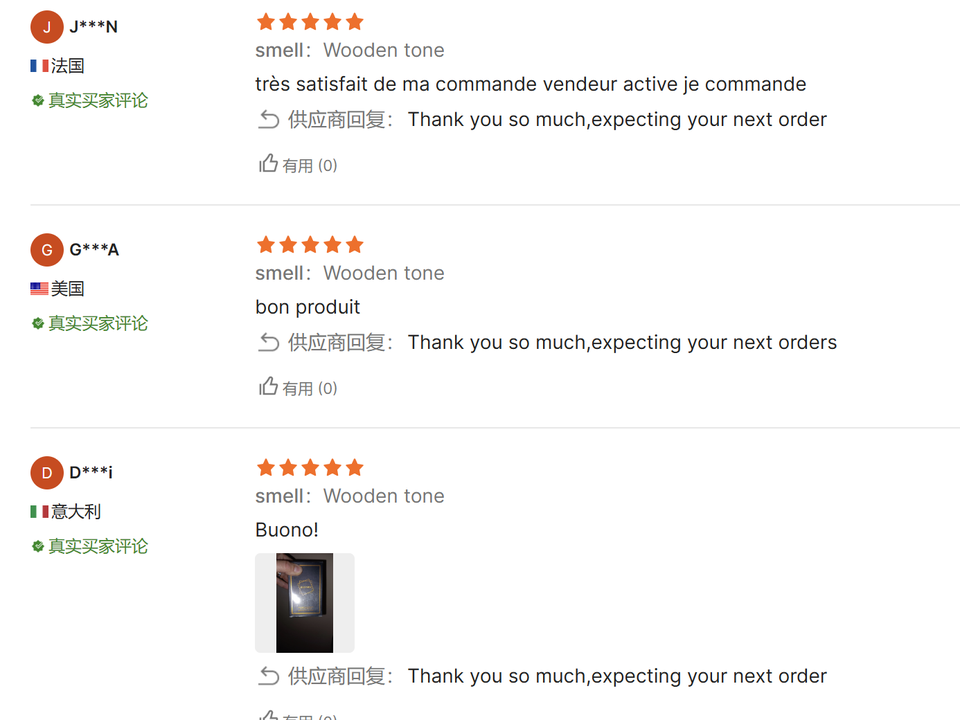960x720 pixels.
Task: Click the verified badge under G***A
Action: [x=38, y=324]
